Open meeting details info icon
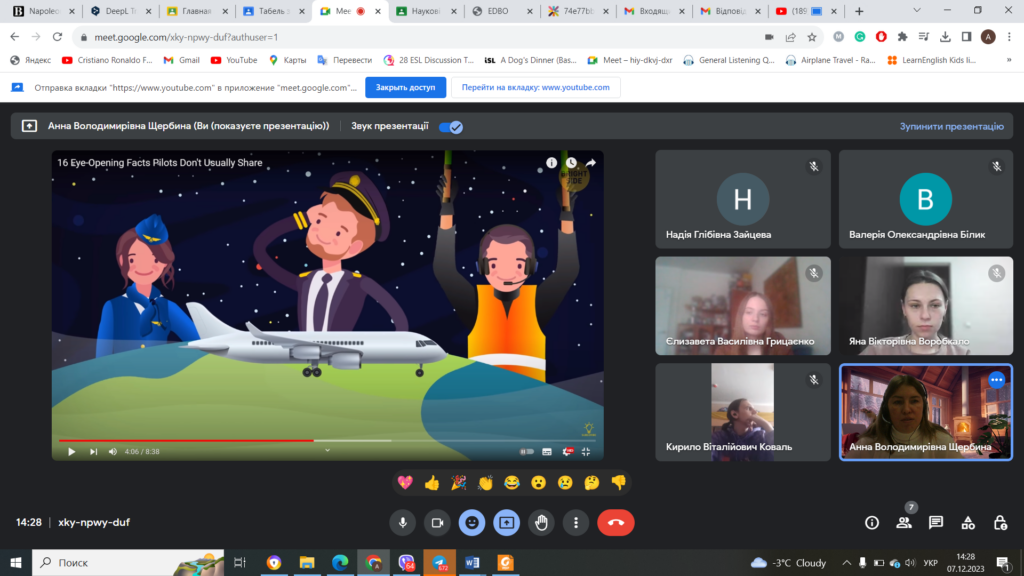The width and height of the screenshot is (1024, 576). tap(872, 522)
